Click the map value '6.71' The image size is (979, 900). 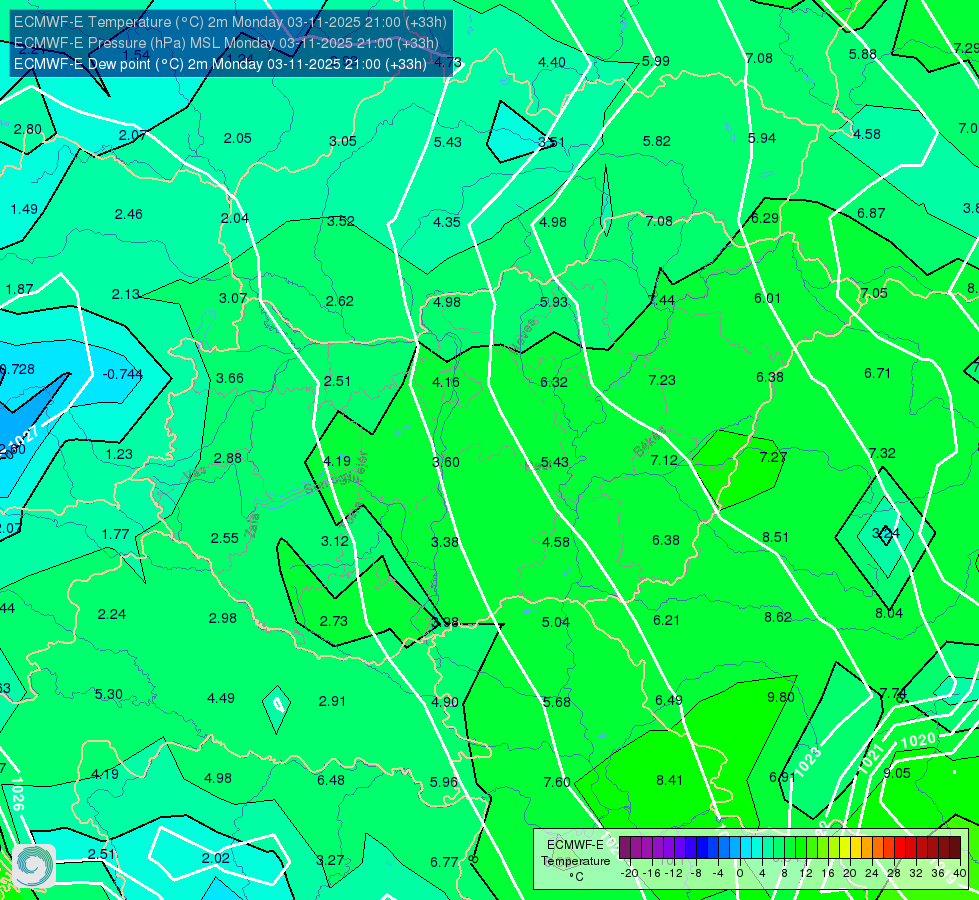pyautogui.click(x=877, y=373)
